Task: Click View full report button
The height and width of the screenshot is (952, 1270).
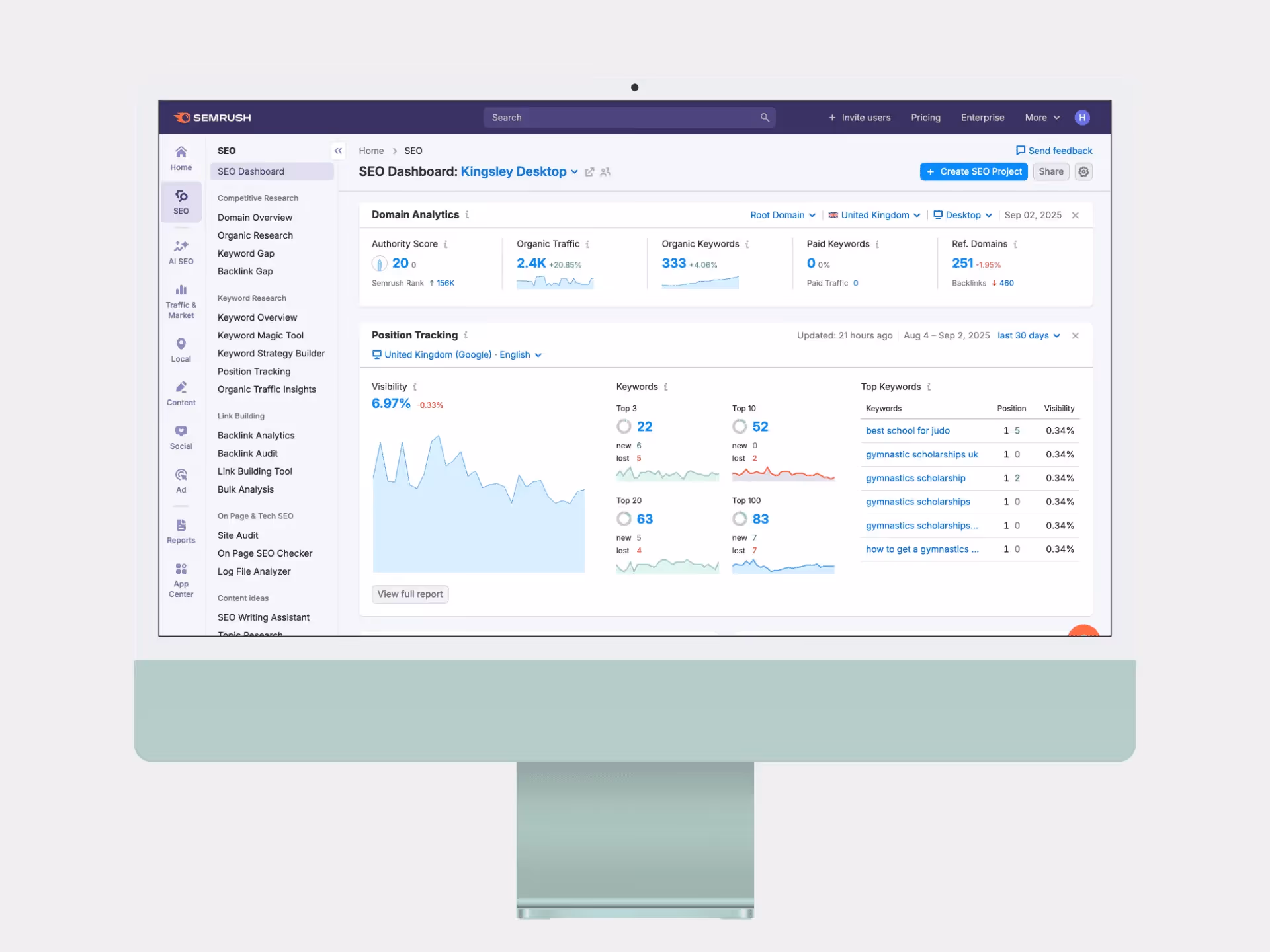Action: point(410,594)
